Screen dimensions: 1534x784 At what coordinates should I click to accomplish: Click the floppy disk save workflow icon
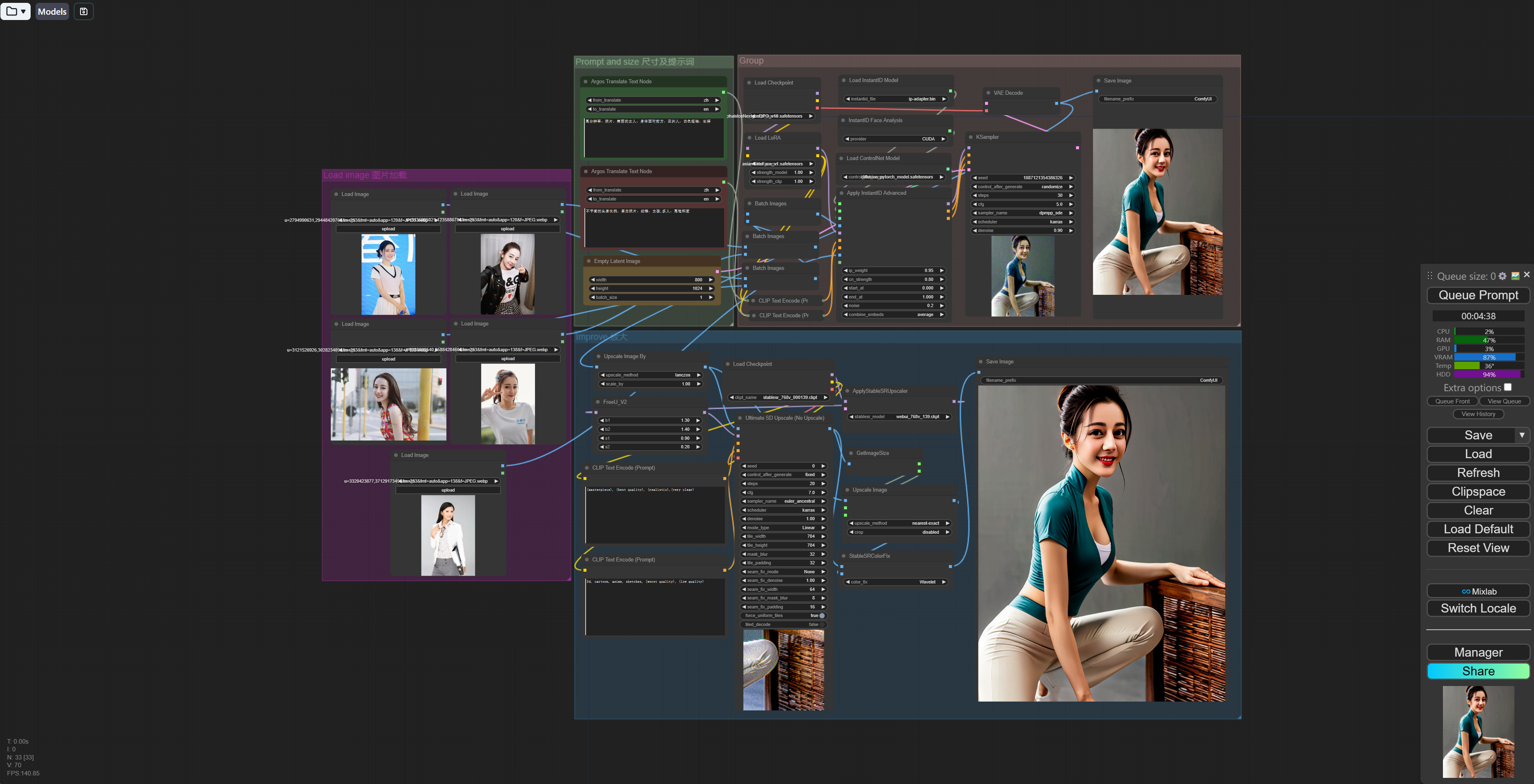click(83, 11)
